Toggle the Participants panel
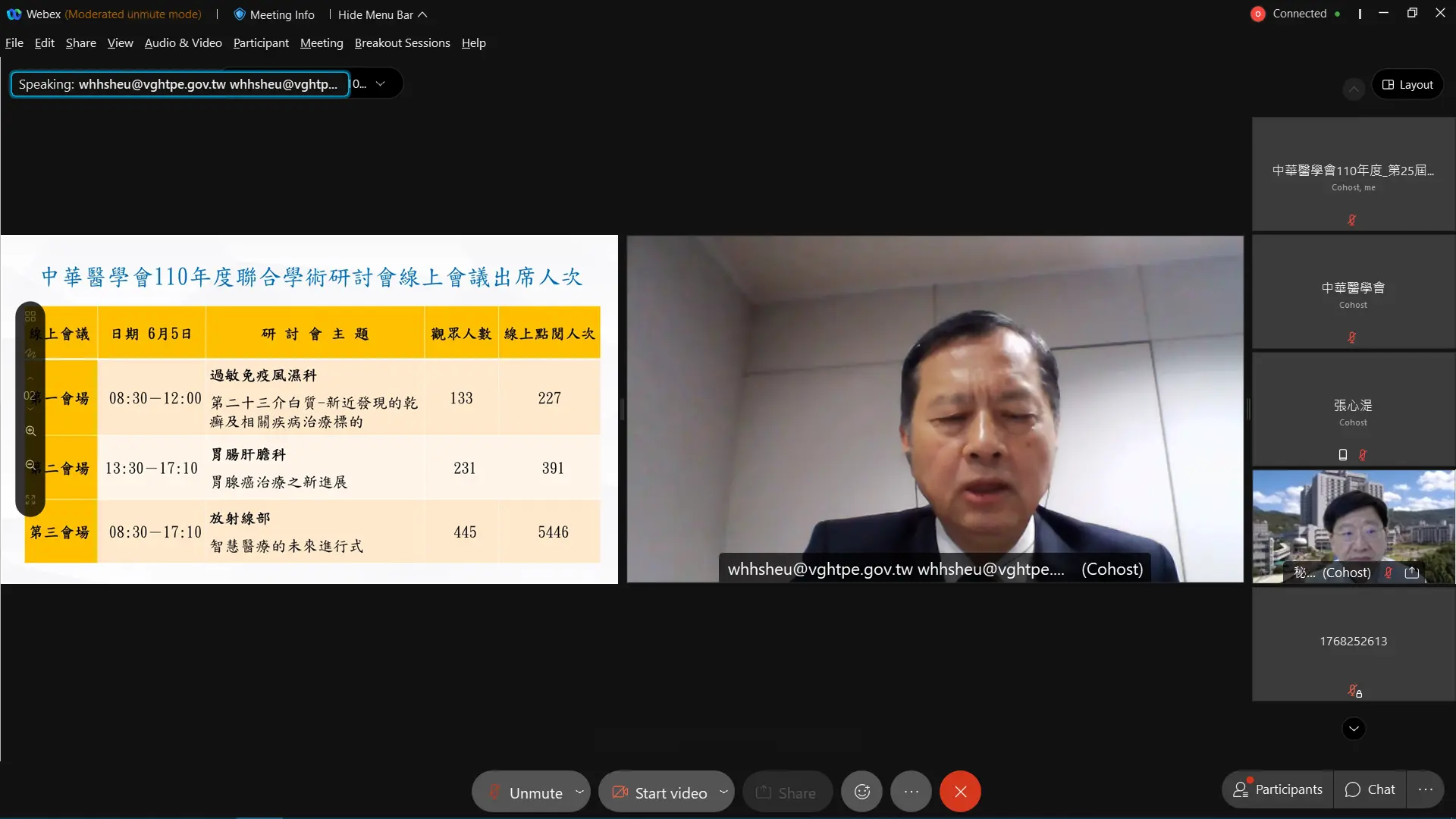The height and width of the screenshot is (819, 1456). (1278, 789)
